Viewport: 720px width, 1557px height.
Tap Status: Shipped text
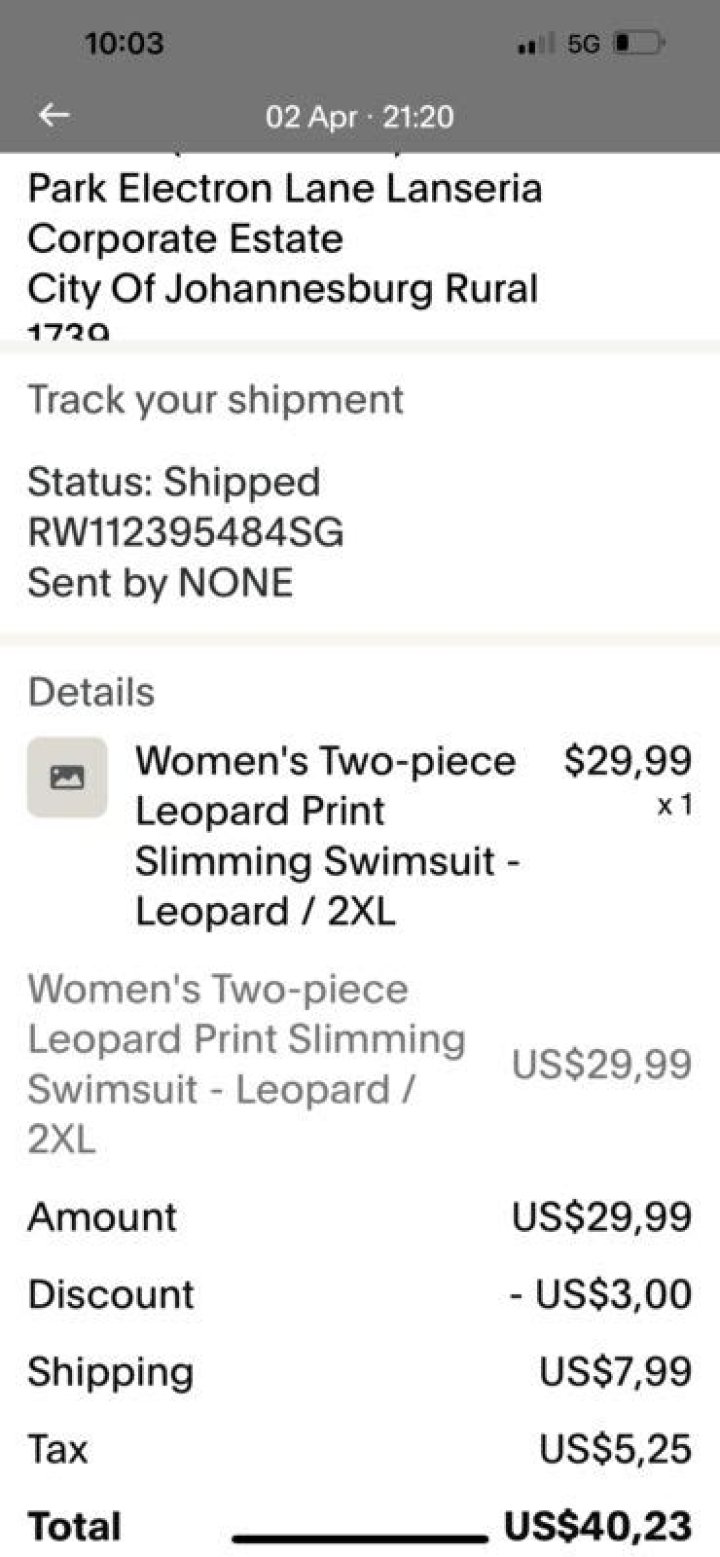click(173, 482)
